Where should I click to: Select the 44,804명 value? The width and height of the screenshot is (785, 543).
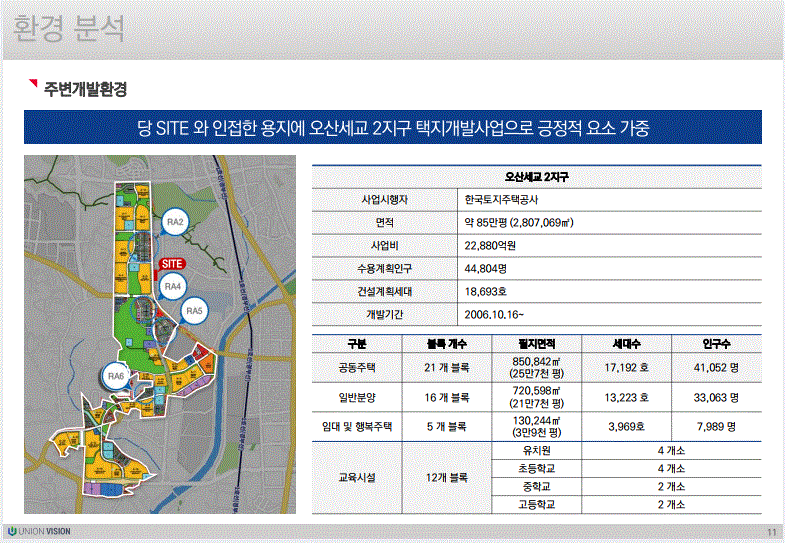point(485,269)
